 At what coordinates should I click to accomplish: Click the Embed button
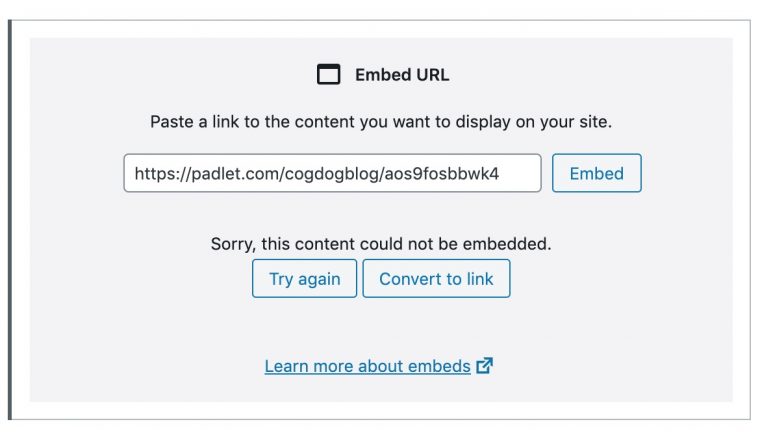coord(596,173)
